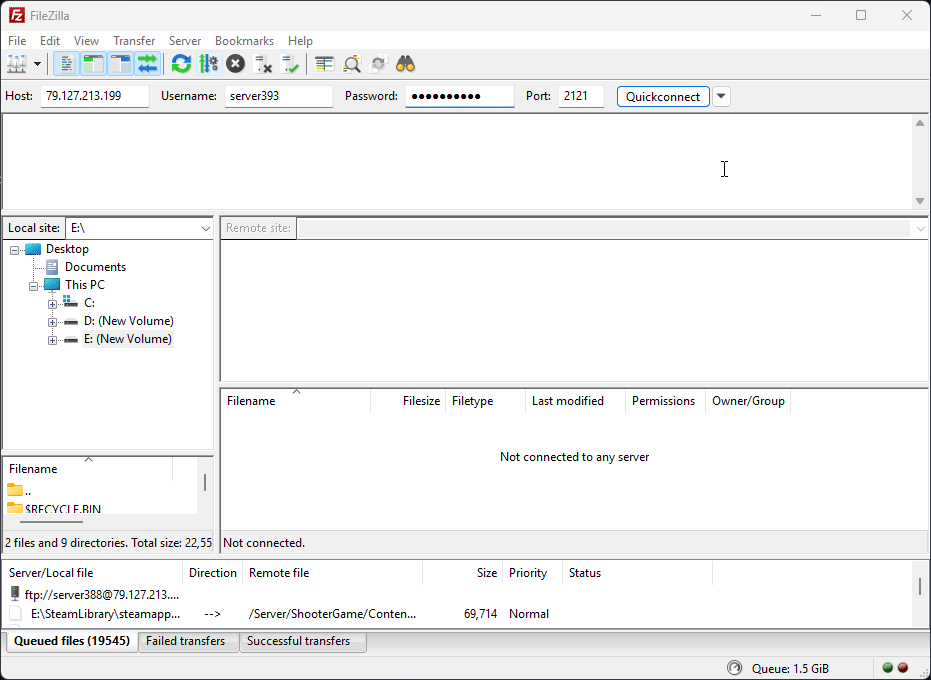Click the server icon in queue list
The image size is (931, 680).
[x=15, y=594]
